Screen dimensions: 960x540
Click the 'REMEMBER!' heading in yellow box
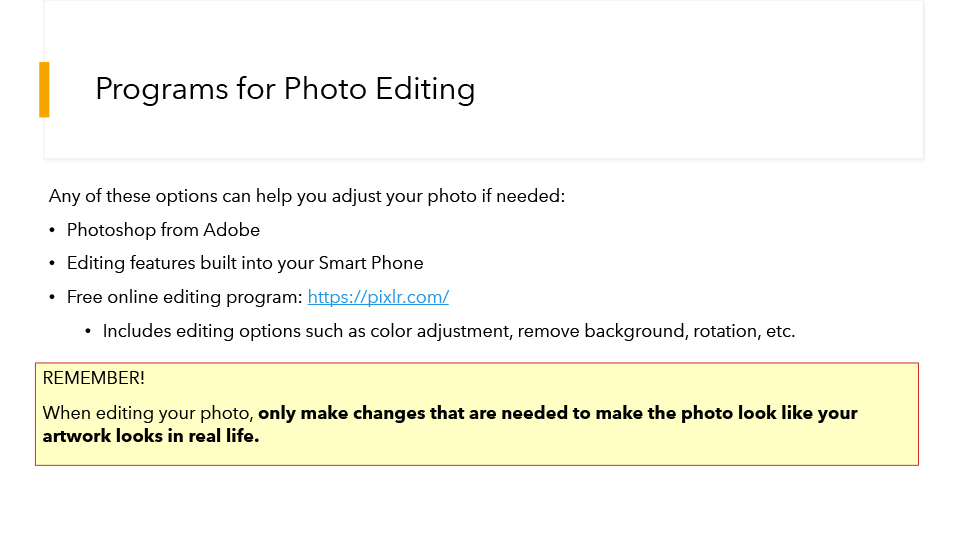pyautogui.click(x=94, y=378)
